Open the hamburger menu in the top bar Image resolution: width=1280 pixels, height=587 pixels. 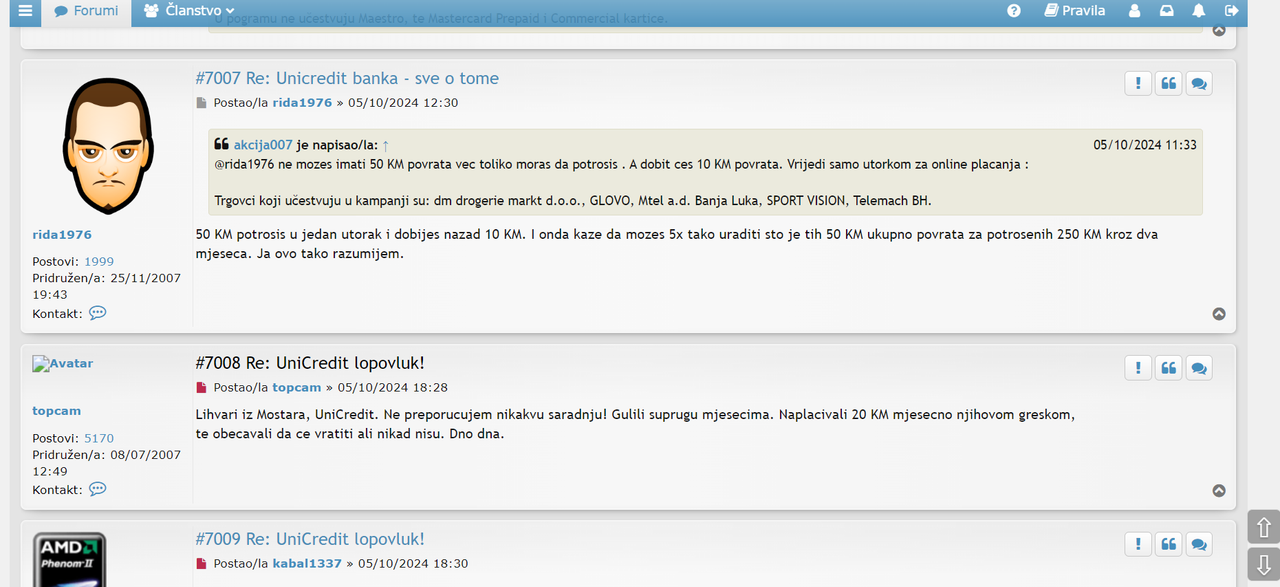point(24,11)
